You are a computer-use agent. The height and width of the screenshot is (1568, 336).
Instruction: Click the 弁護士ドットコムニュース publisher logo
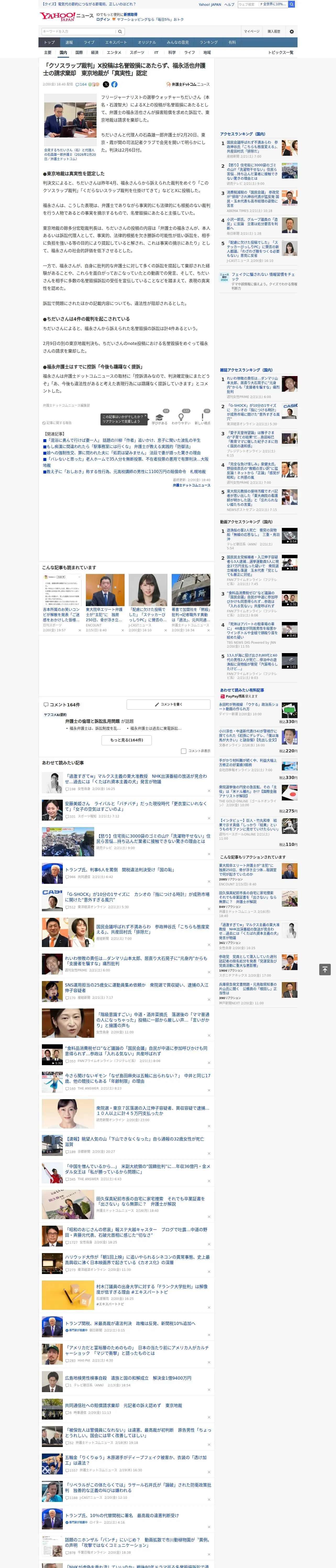point(188,85)
